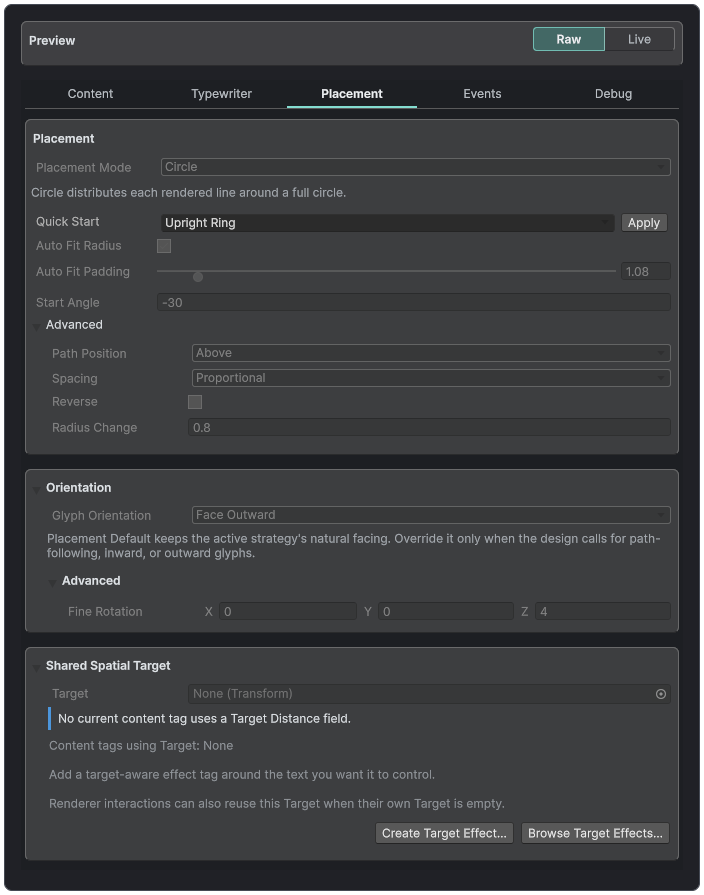This screenshot has width=704, height=895.
Task: Select the Placement tab
Action: [x=352, y=94]
